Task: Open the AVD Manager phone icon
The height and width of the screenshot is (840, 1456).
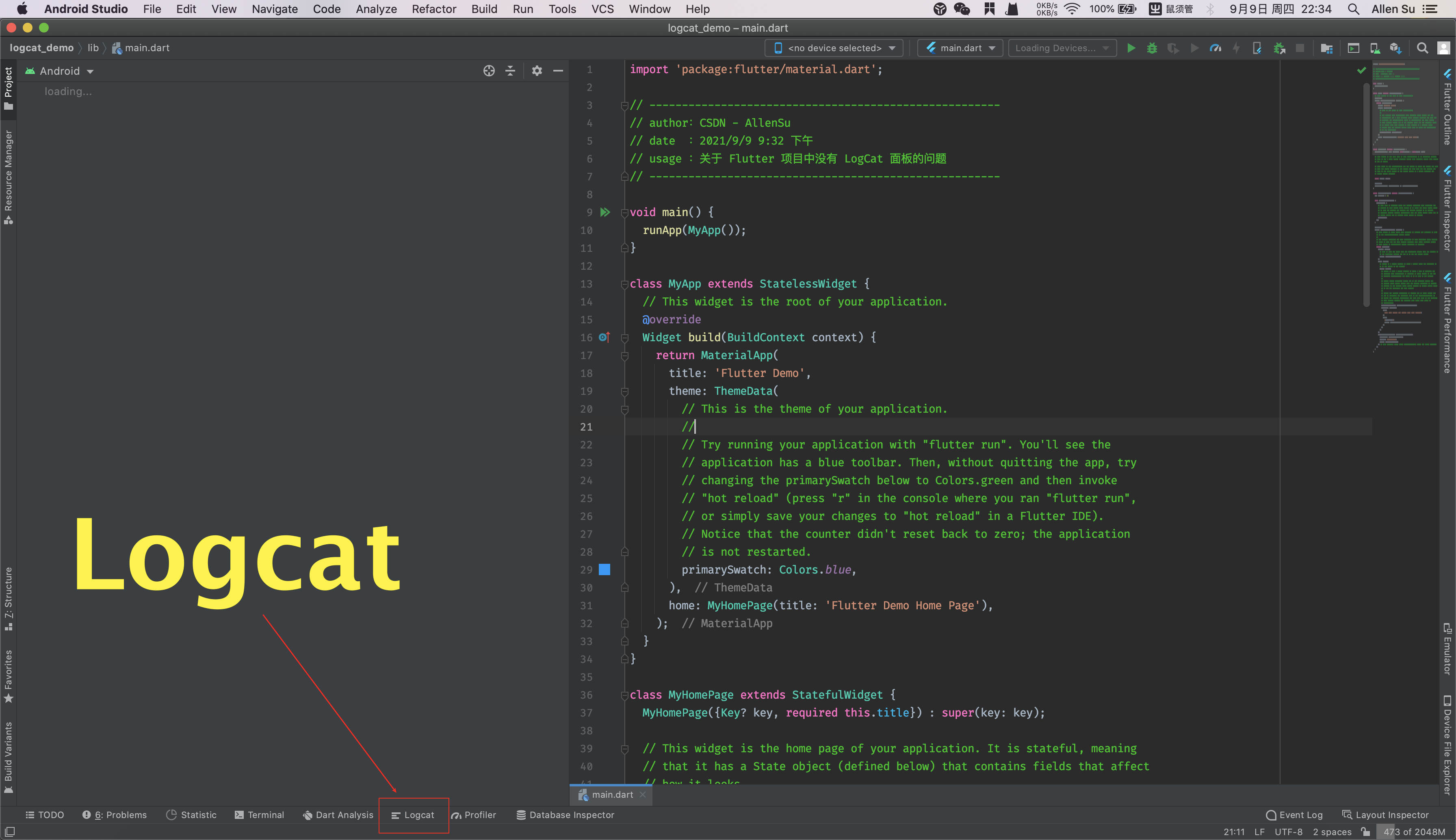Action: pyautogui.click(x=1375, y=48)
